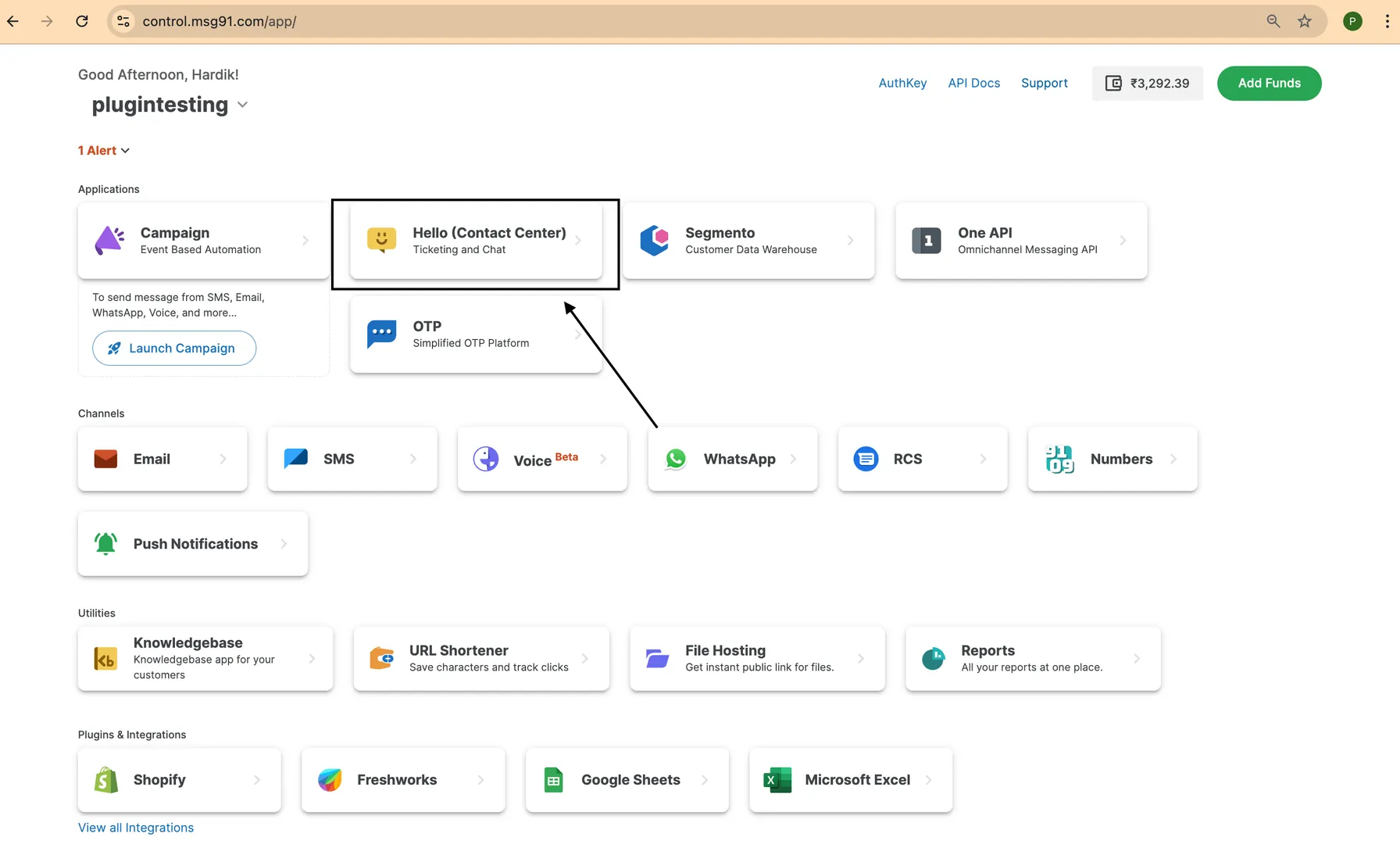The height and width of the screenshot is (844, 1400).
Task: Click the wallet icon beside balance
Action: click(1113, 83)
